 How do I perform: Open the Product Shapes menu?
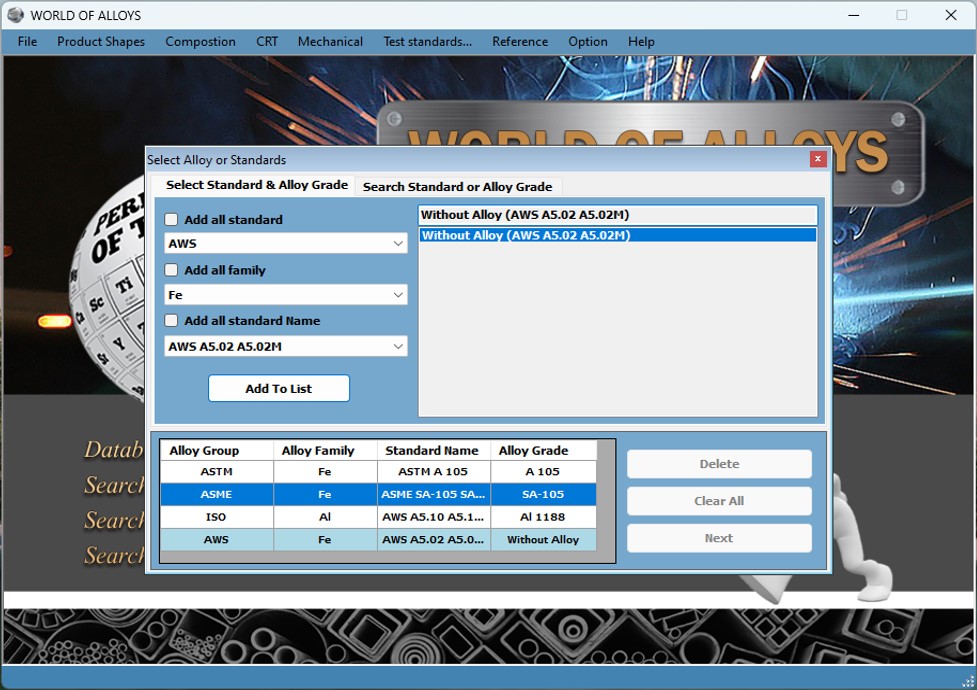[x=101, y=42]
